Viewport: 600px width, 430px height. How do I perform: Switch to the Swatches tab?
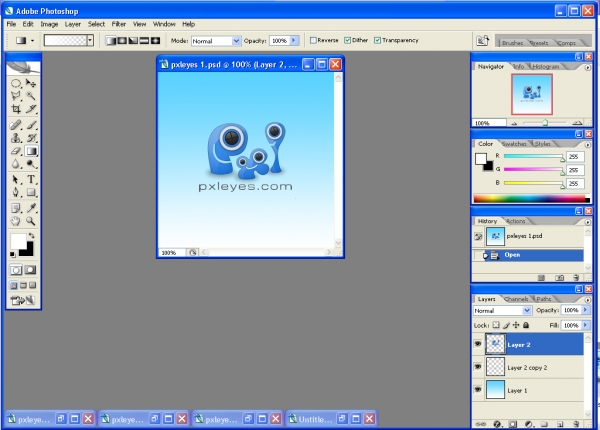514,144
